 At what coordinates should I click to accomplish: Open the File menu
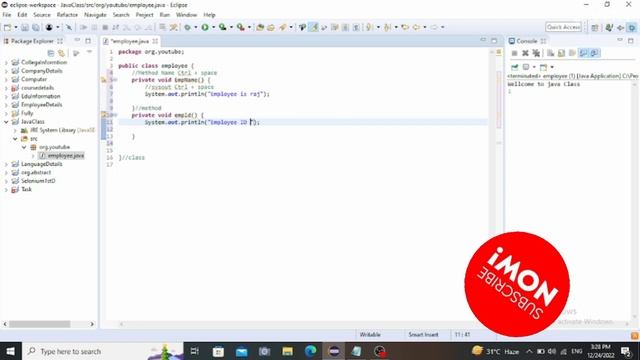coord(7,15)
